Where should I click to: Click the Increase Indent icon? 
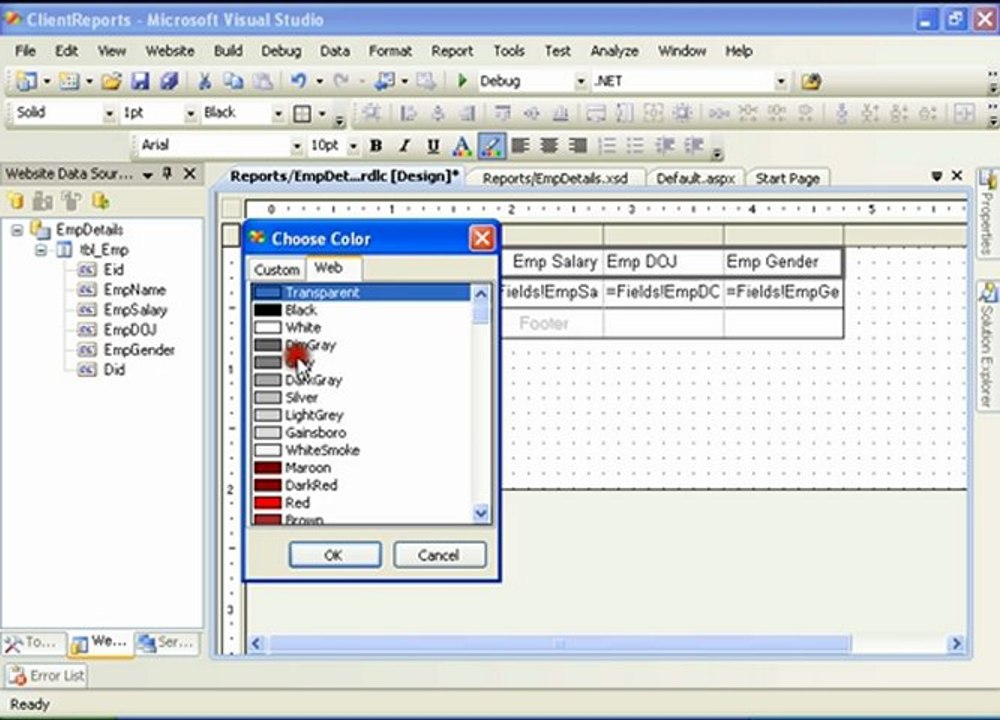[693, 146]
